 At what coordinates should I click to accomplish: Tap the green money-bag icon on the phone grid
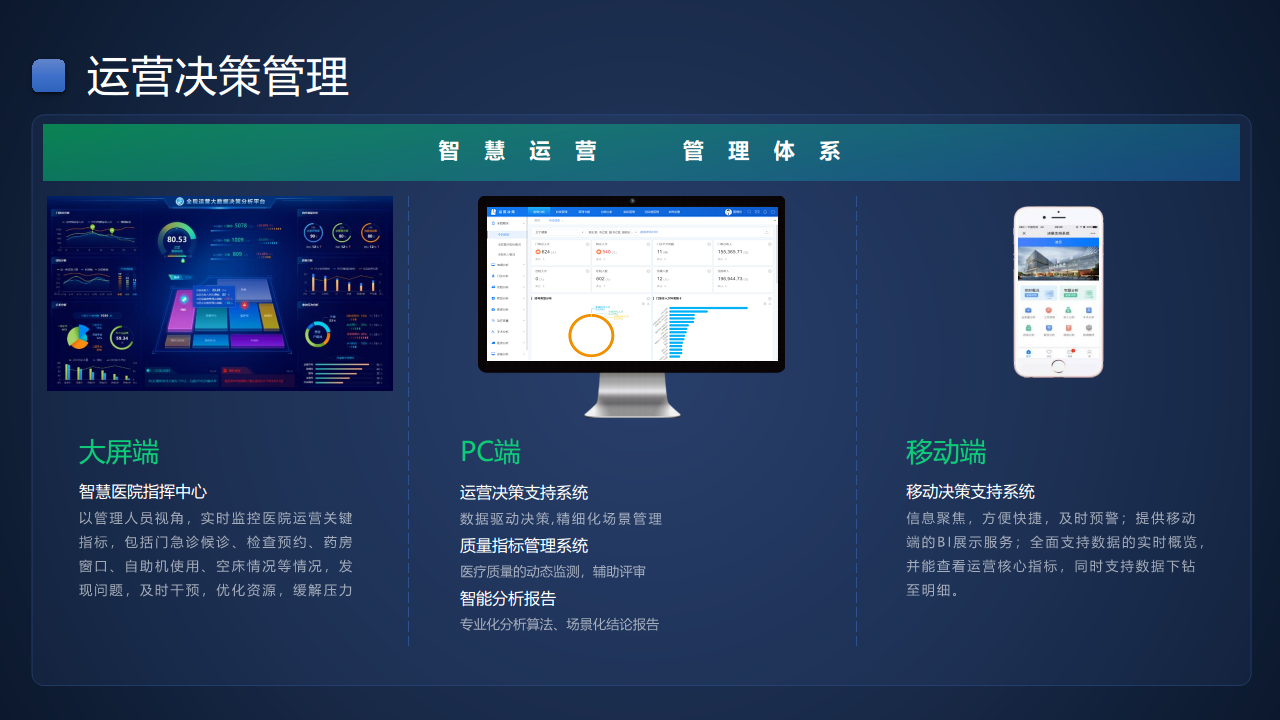pyautogui.click(x=1068, y=310)
